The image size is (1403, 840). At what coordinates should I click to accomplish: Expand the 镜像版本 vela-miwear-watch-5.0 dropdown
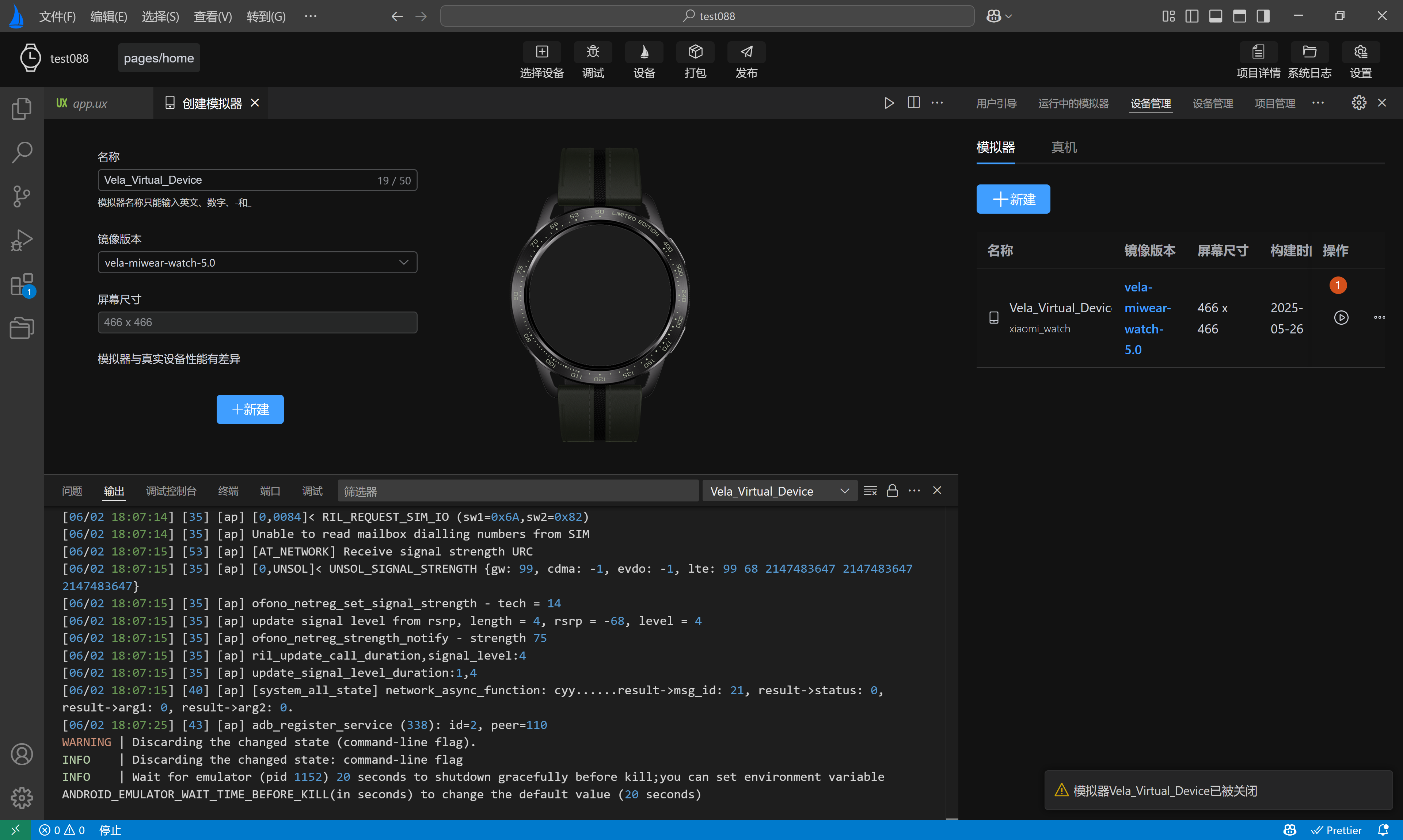click(x=257, y=263)
